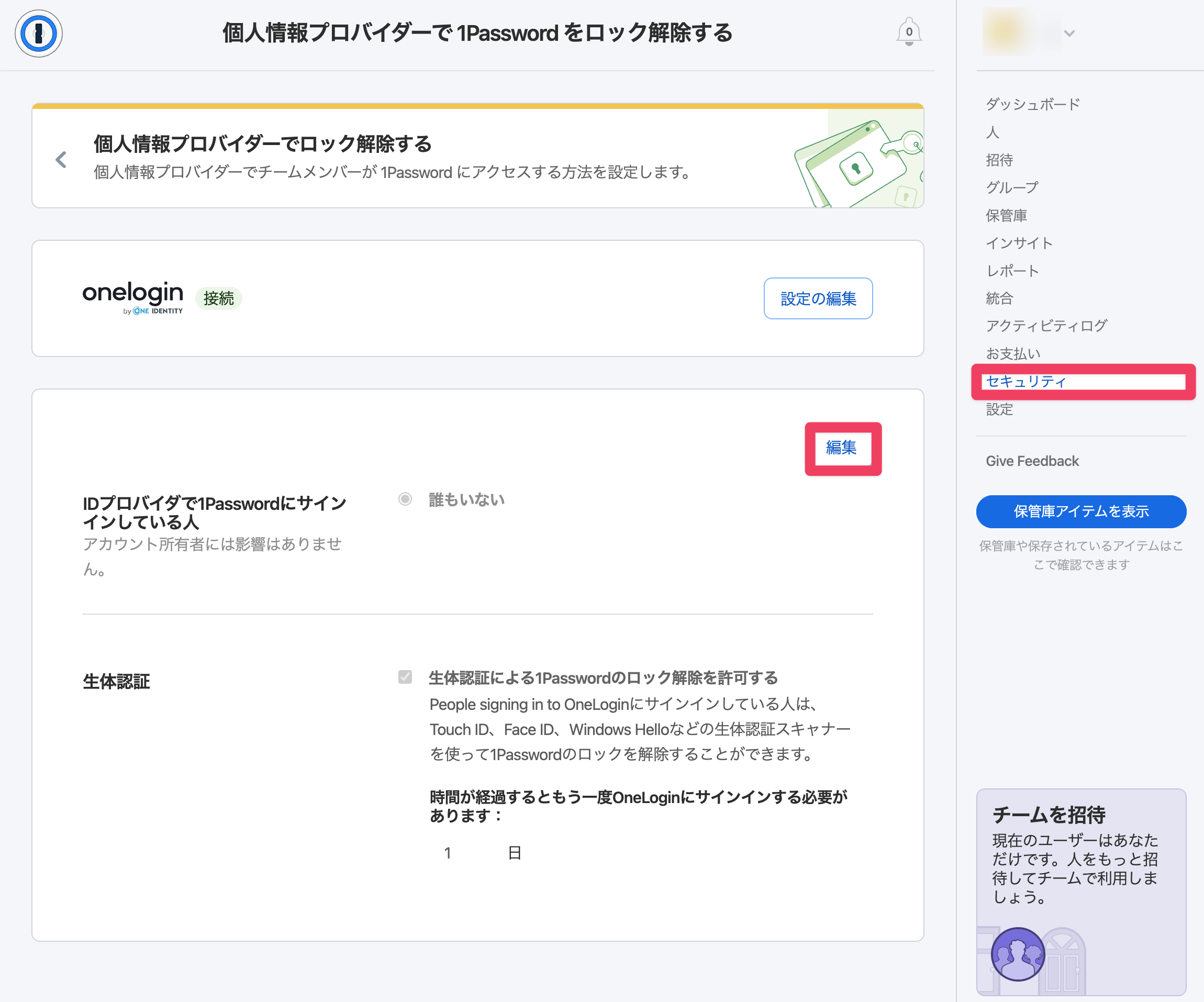Open 統合 in the sidebar
This screenshot has height=1002, width=1204.
(999, 298)
